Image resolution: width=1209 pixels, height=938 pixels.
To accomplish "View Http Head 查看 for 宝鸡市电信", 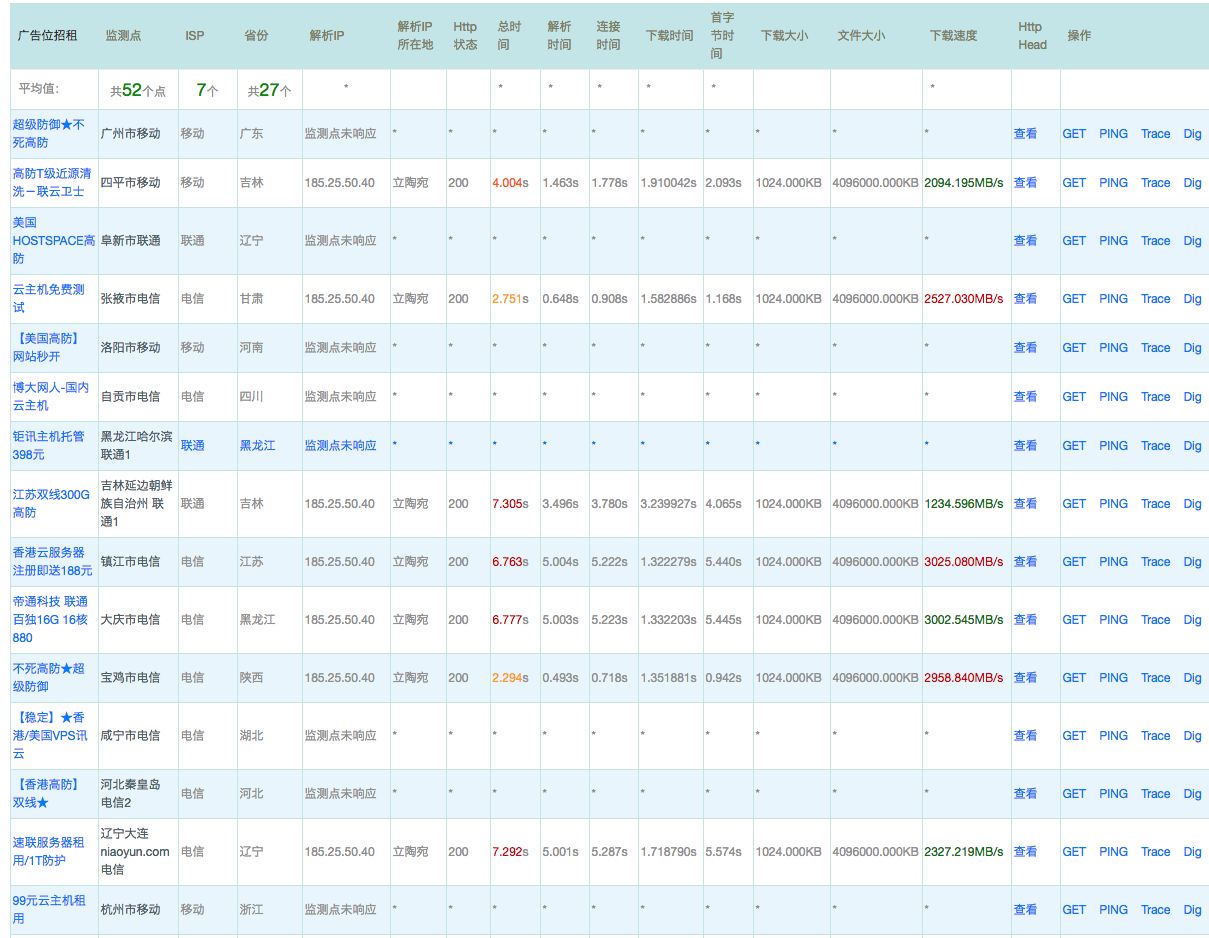I will click(1025, 678).
